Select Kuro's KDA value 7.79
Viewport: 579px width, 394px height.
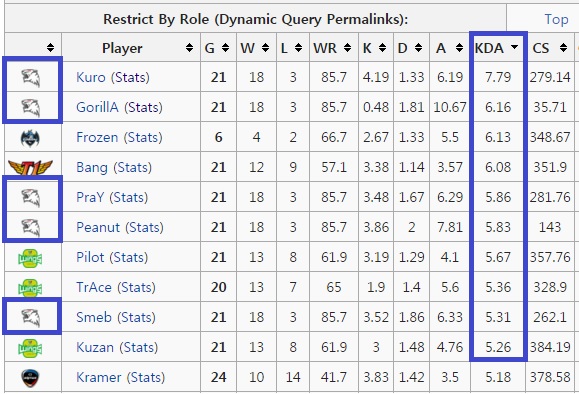pyautogui.click(x=498, y=77)
